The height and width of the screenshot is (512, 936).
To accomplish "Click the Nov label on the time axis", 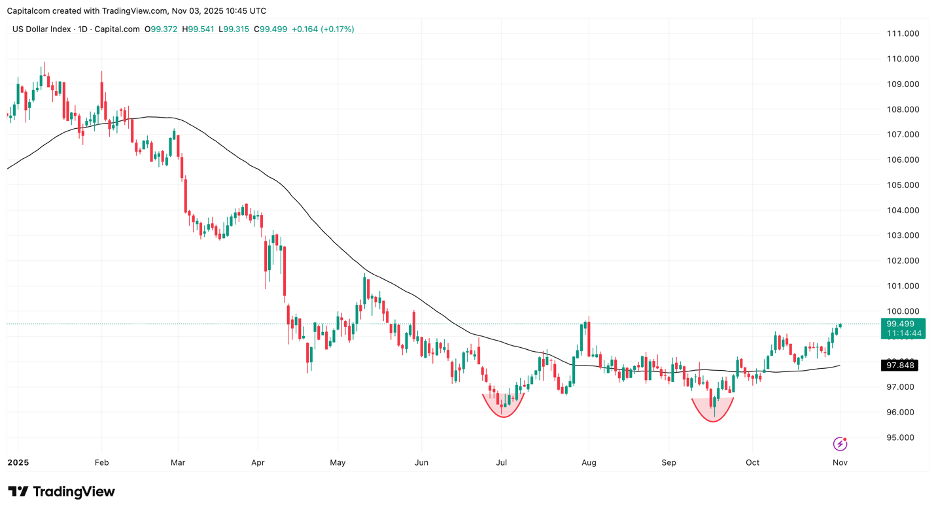I will pos(840,463).
